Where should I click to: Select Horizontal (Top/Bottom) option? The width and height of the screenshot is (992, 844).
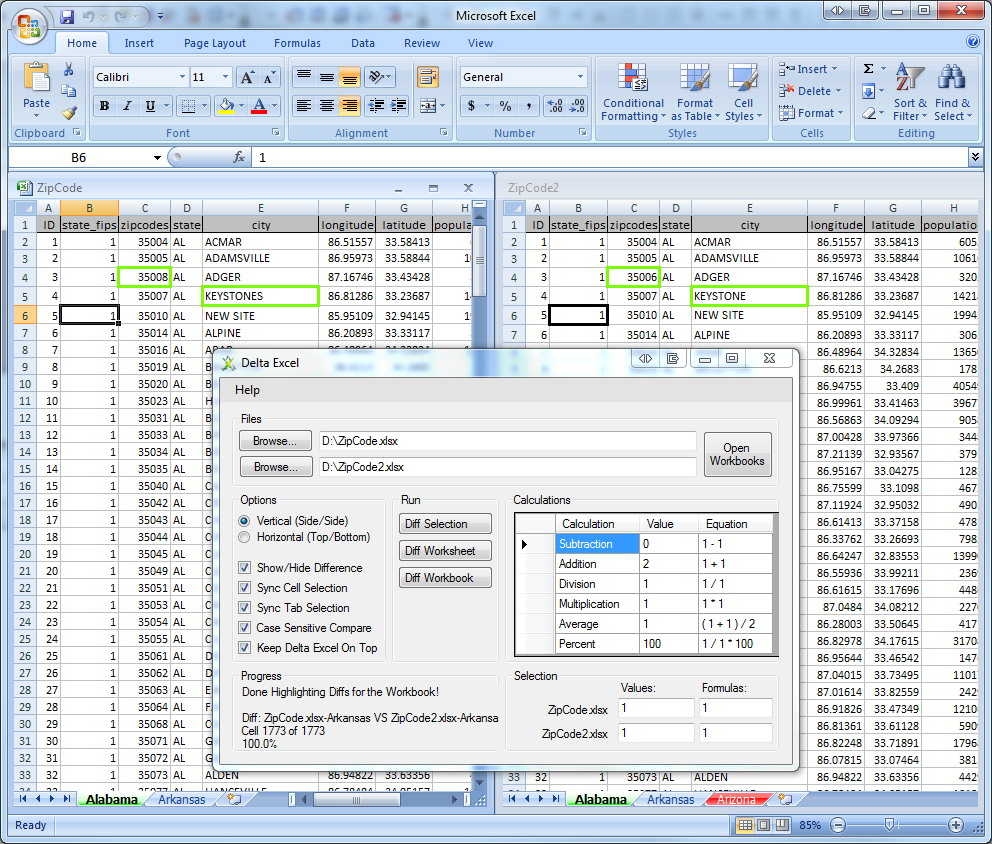tap(306, 537)
